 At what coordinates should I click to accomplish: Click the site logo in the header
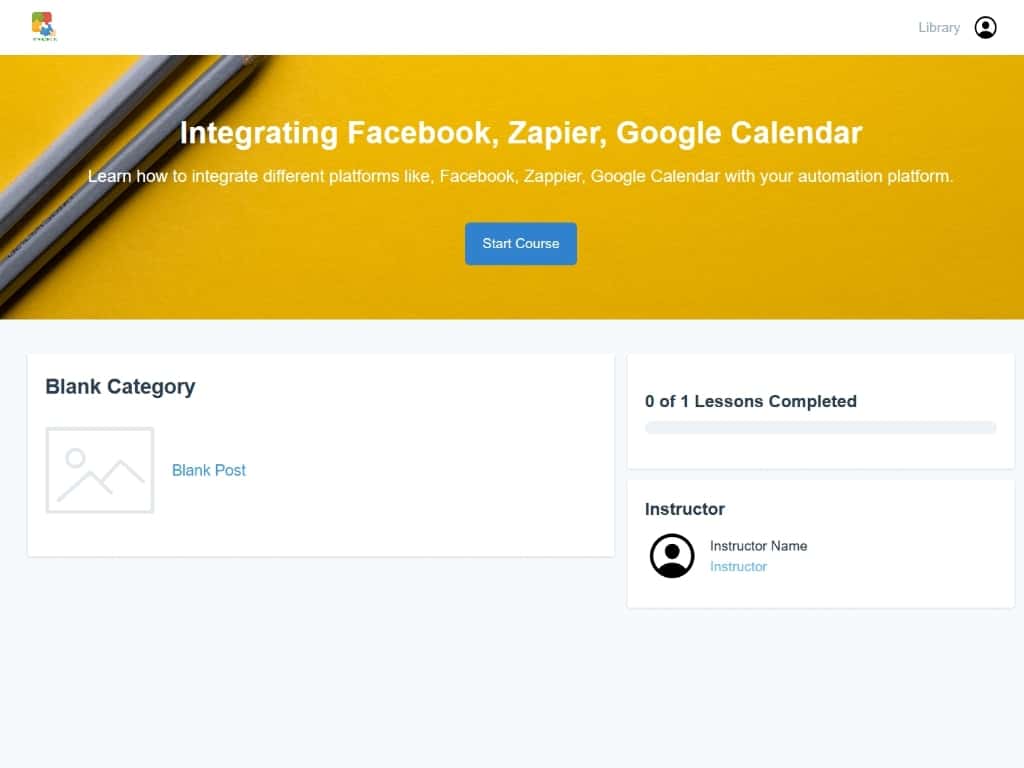(44, 27)
